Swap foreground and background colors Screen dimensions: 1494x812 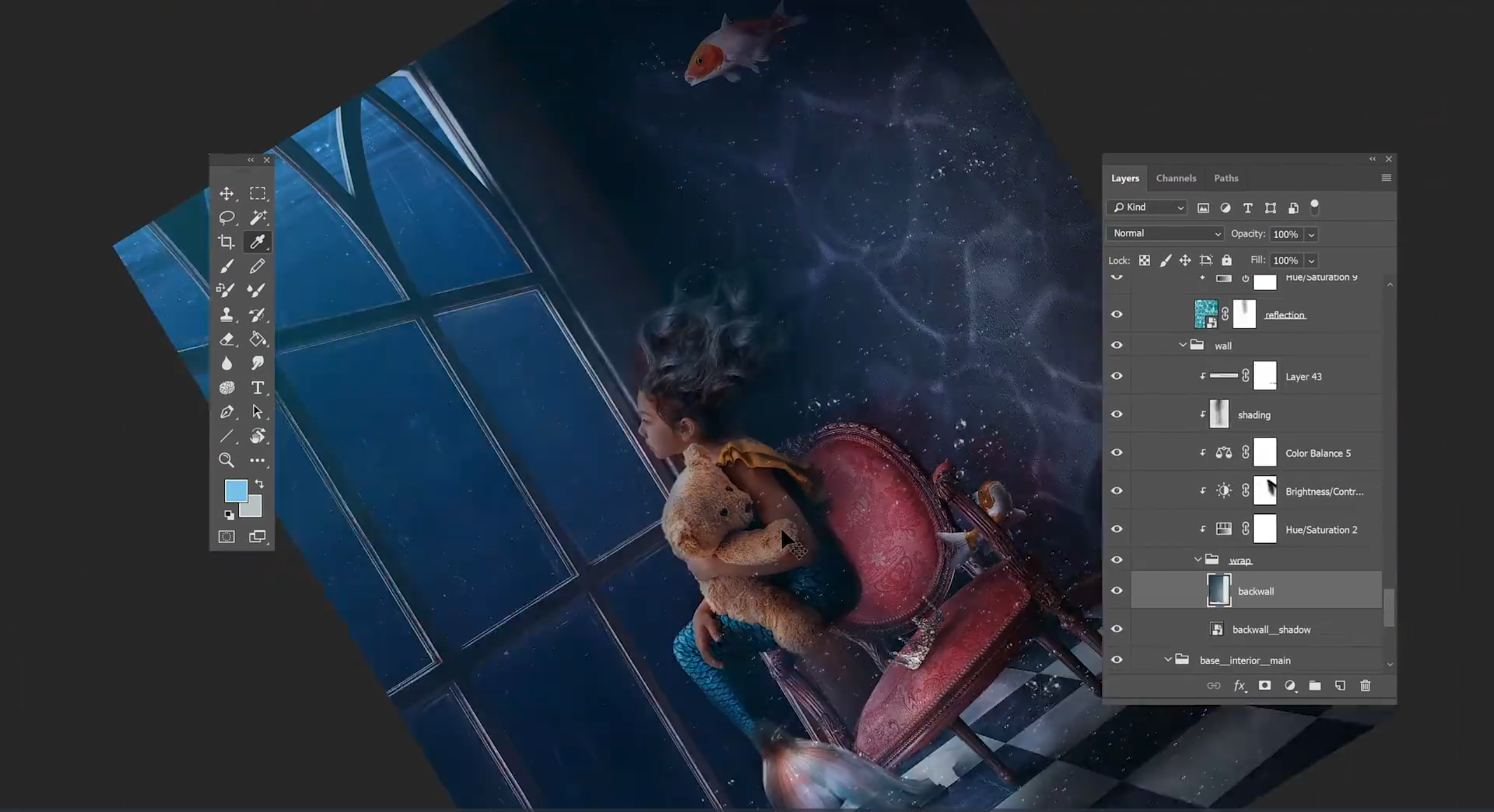(260, 484)
